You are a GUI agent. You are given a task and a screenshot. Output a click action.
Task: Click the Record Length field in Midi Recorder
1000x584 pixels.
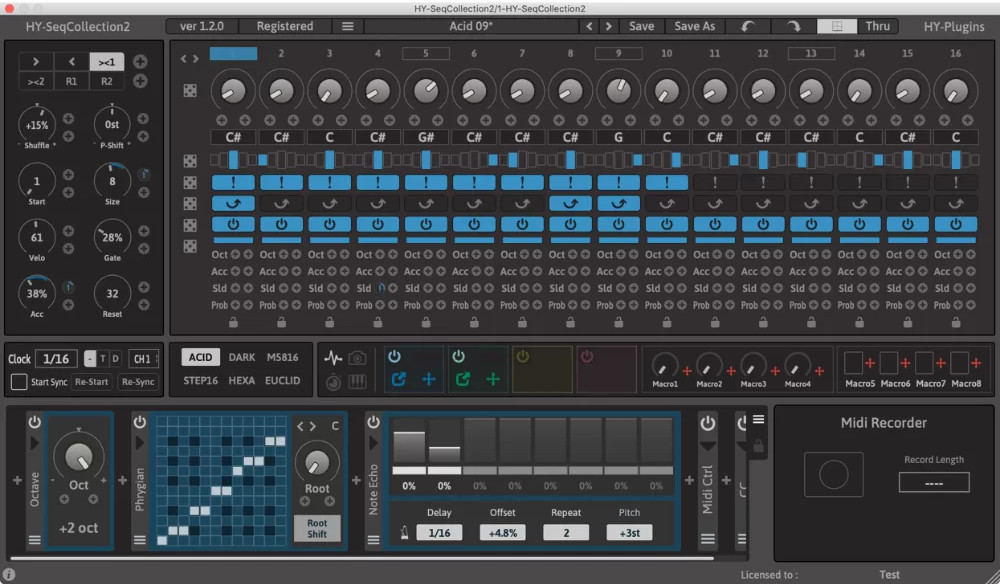click(934, 481)
